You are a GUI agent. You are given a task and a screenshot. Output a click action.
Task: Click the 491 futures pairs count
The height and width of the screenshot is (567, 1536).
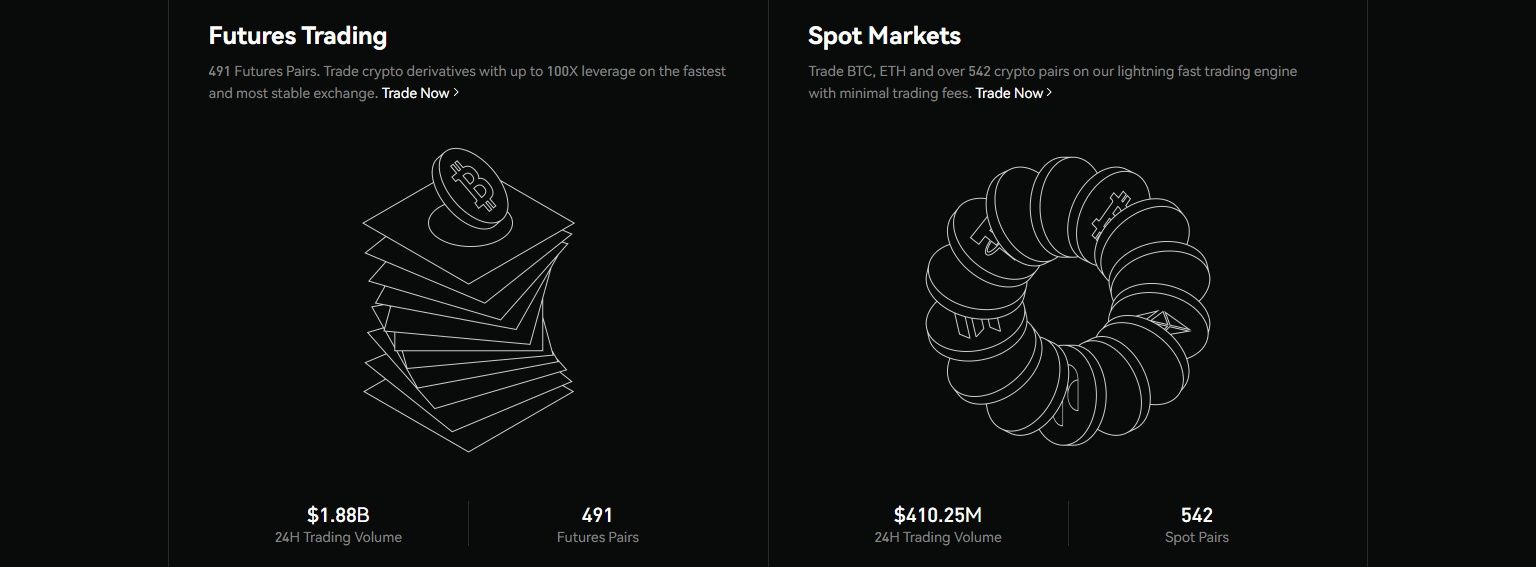tap(597, 515)
